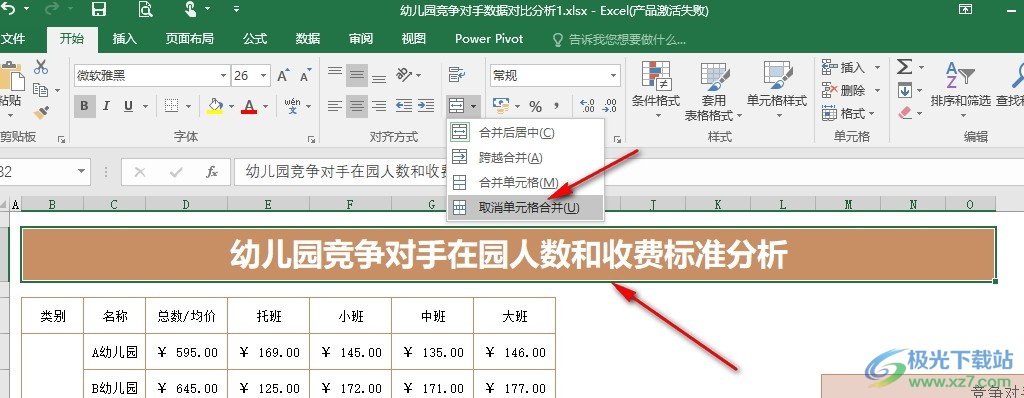Toggle Bold formatting button

click(84, 106)
